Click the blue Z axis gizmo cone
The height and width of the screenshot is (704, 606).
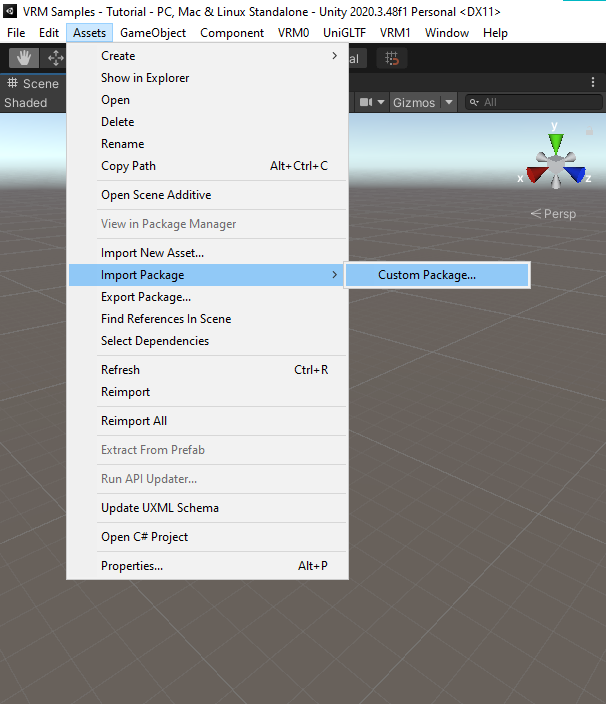(575, 174)
